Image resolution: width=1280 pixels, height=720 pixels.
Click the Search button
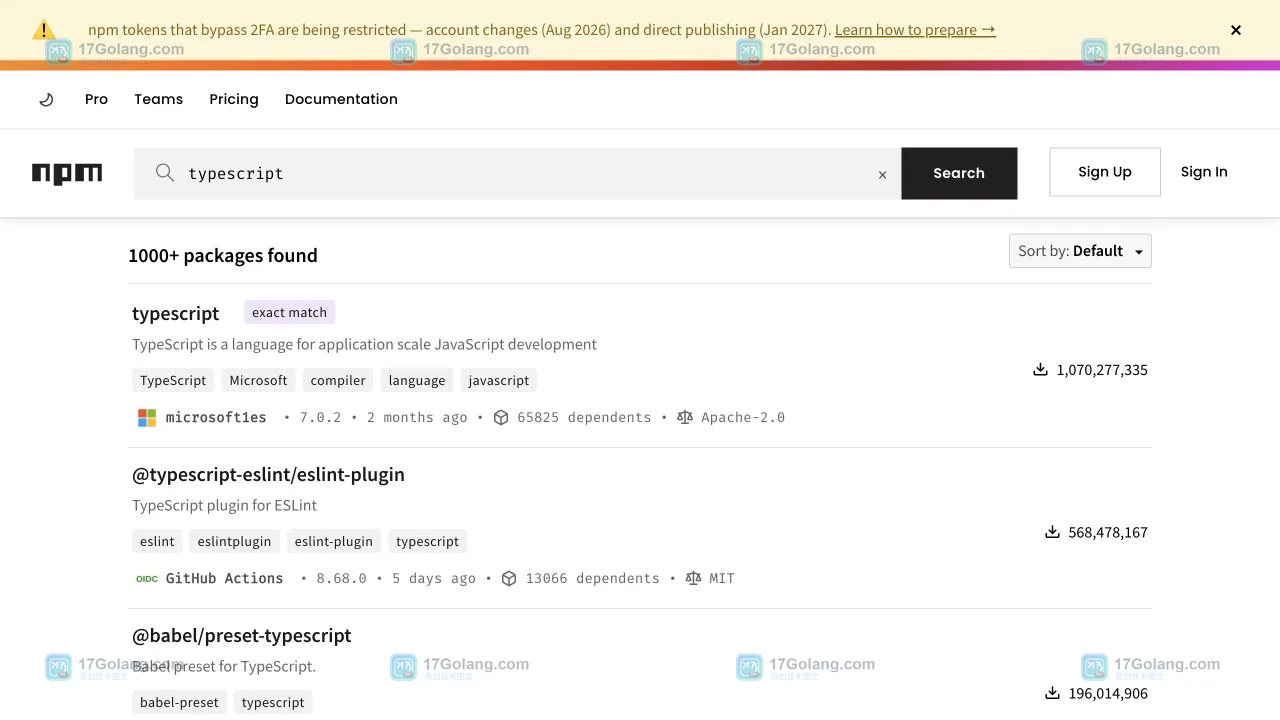click(x=959, y=173)
